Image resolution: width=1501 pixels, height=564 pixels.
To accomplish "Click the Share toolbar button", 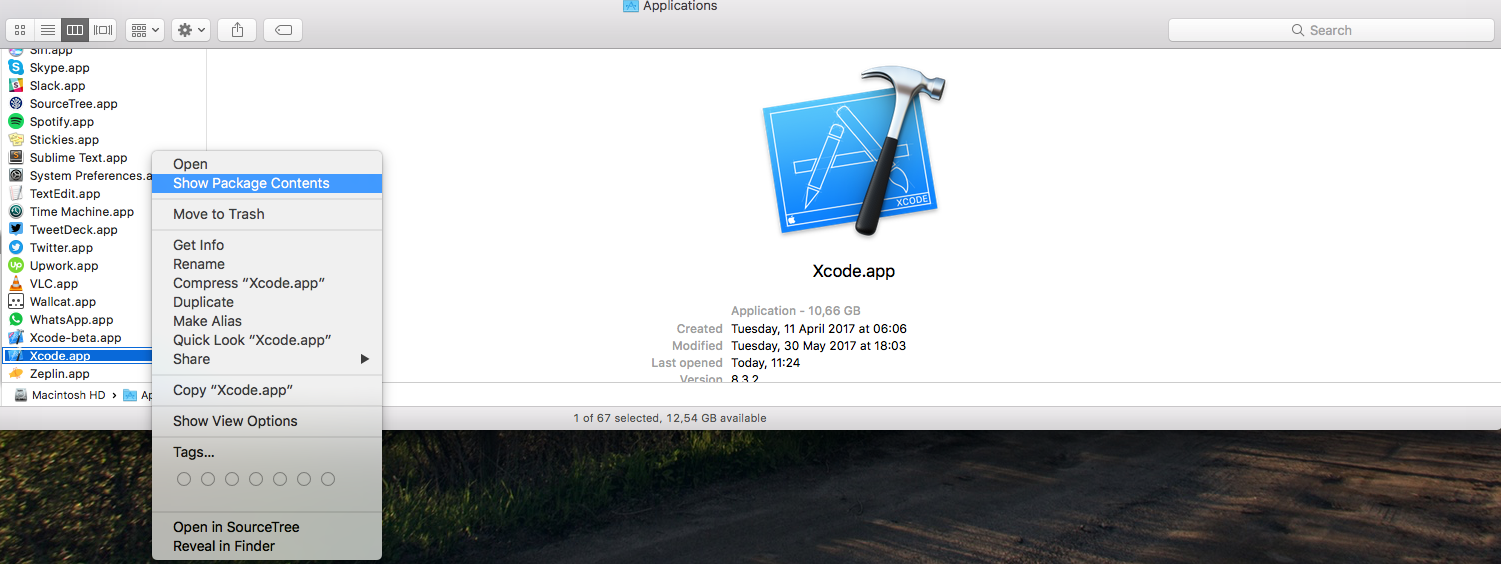I will point(237,30).
